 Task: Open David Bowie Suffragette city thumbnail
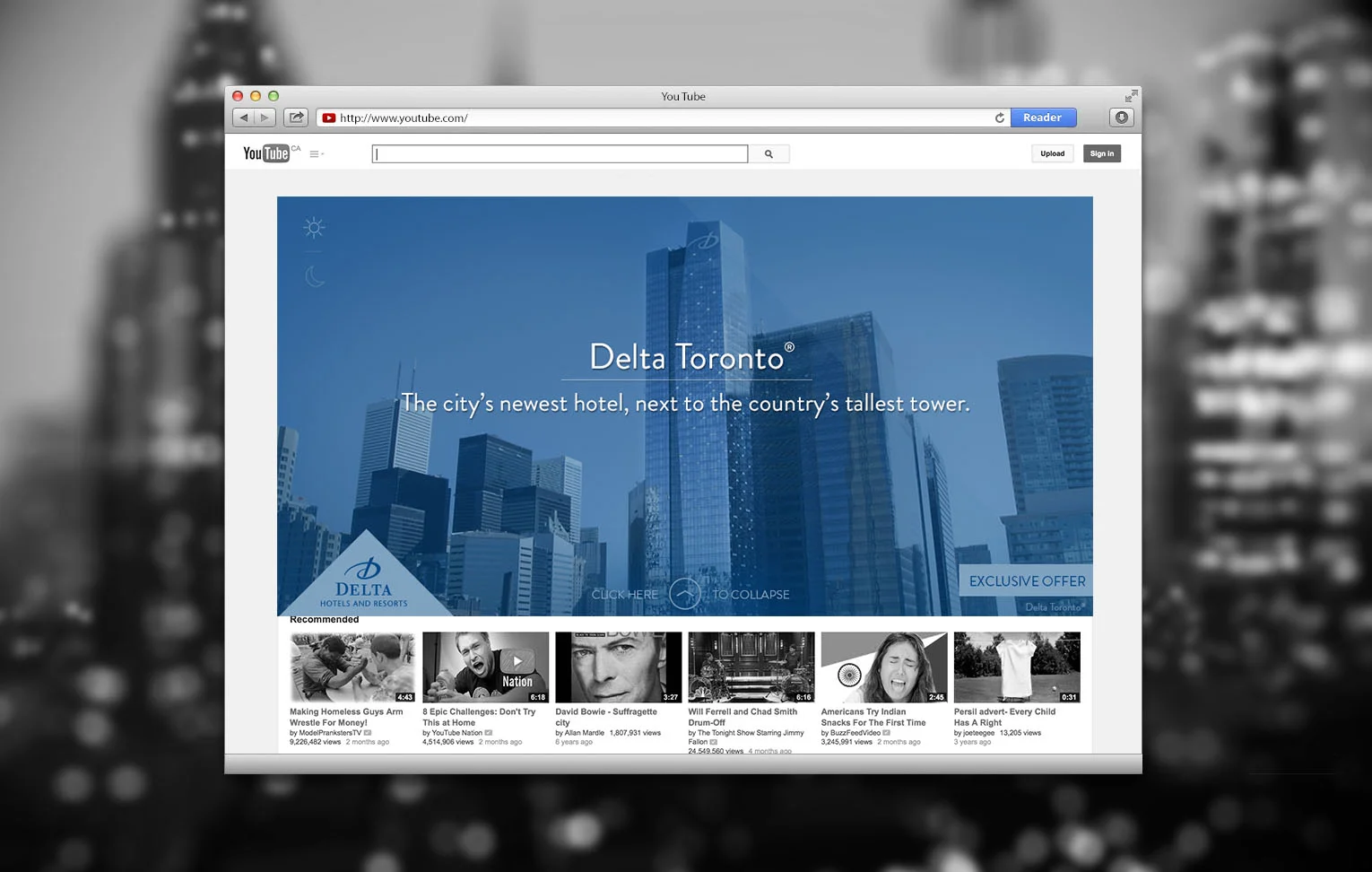[x=618, y=667]
